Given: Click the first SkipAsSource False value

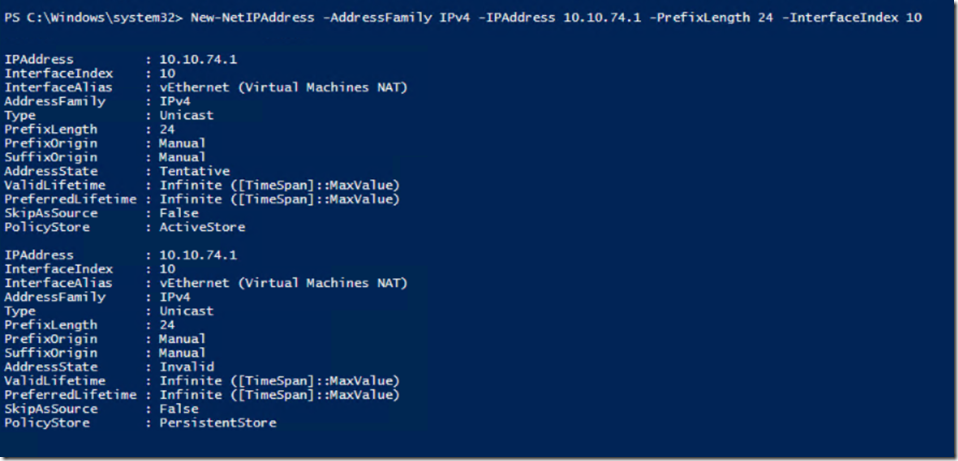Looking at the screenshot, I should click(179, 213).
